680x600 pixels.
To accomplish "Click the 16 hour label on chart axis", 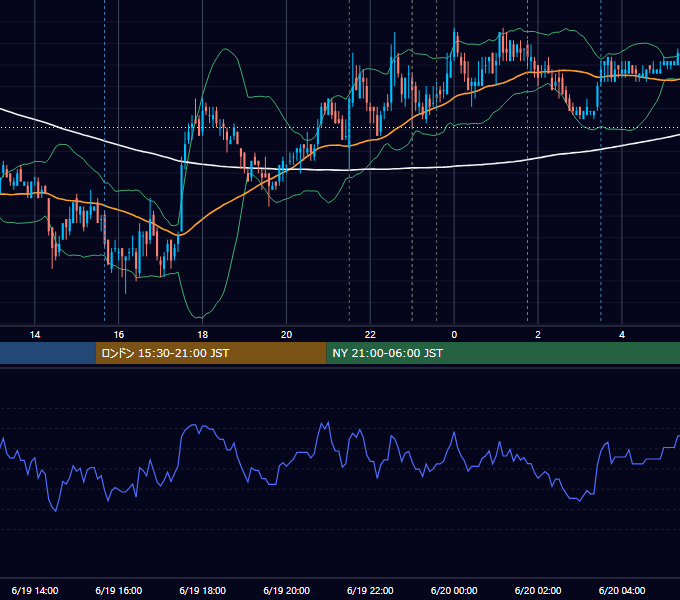I will coord(118,335).
